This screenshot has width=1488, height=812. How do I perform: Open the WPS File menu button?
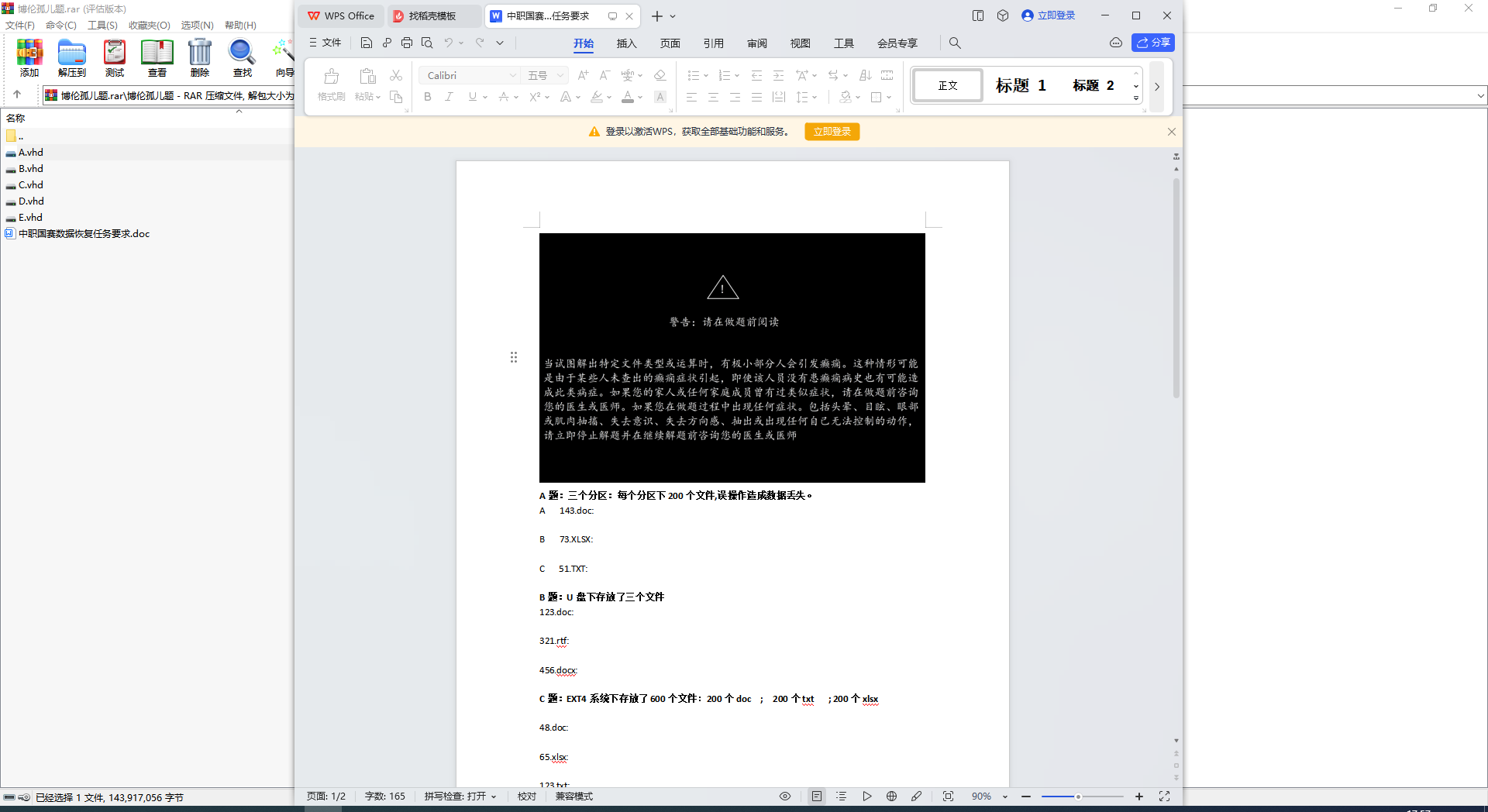click(x=325, y=43)
